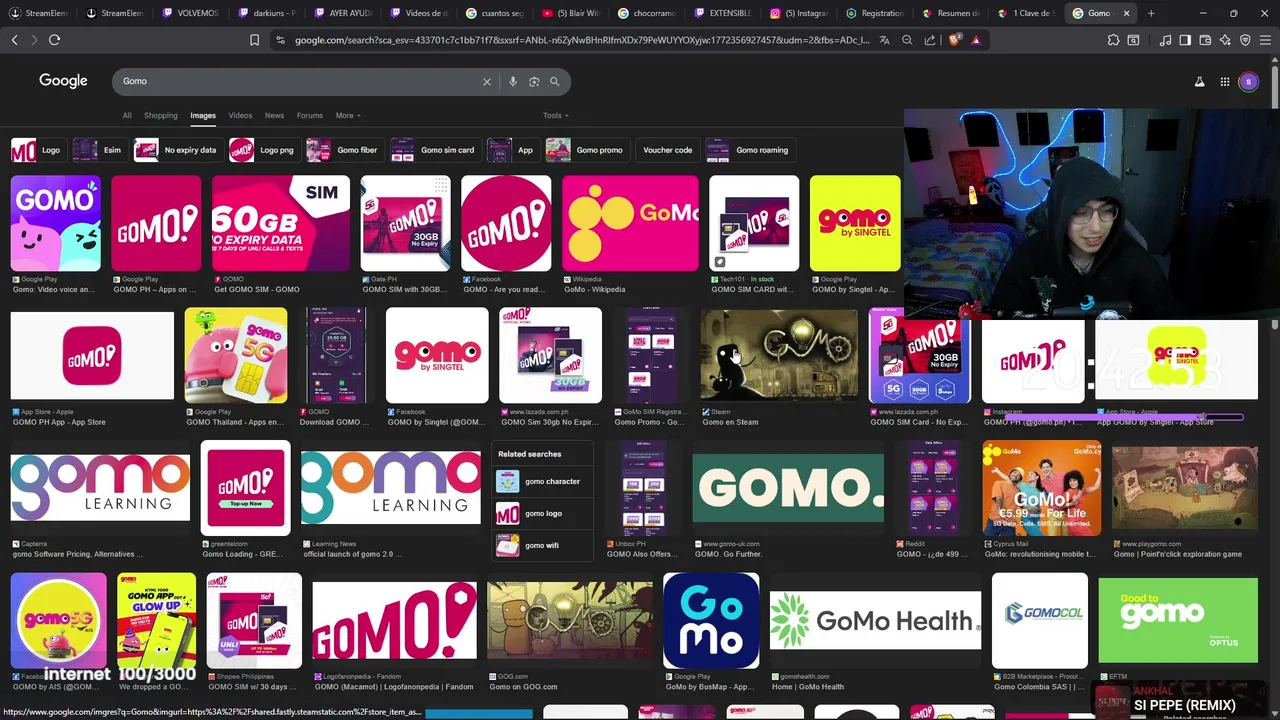
Task: Open Leo AI sparkle icon
Action: click(x=1225, y=40)
